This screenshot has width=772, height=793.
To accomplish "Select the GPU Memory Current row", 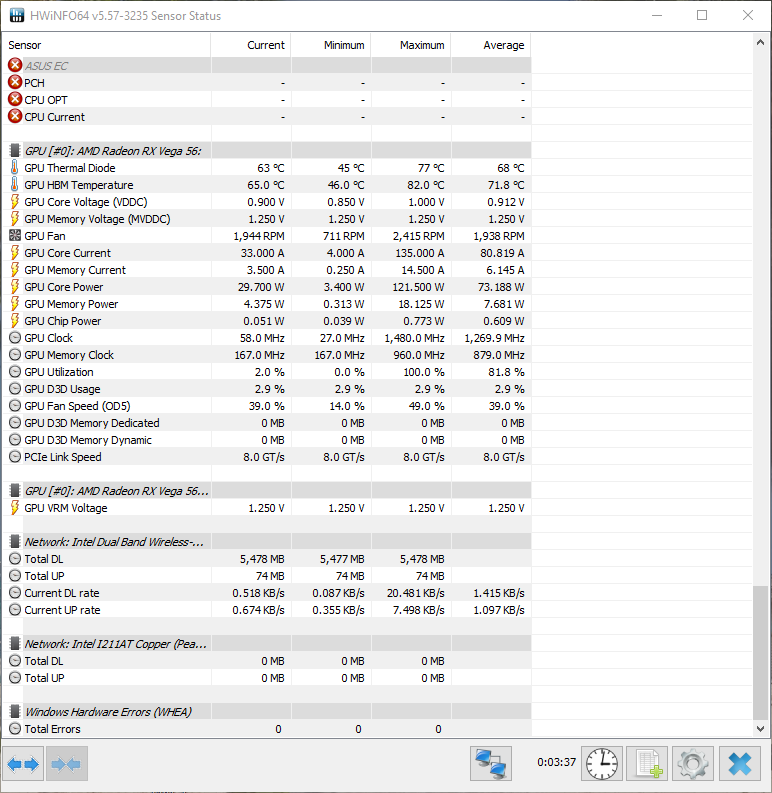I will [267, 270].
